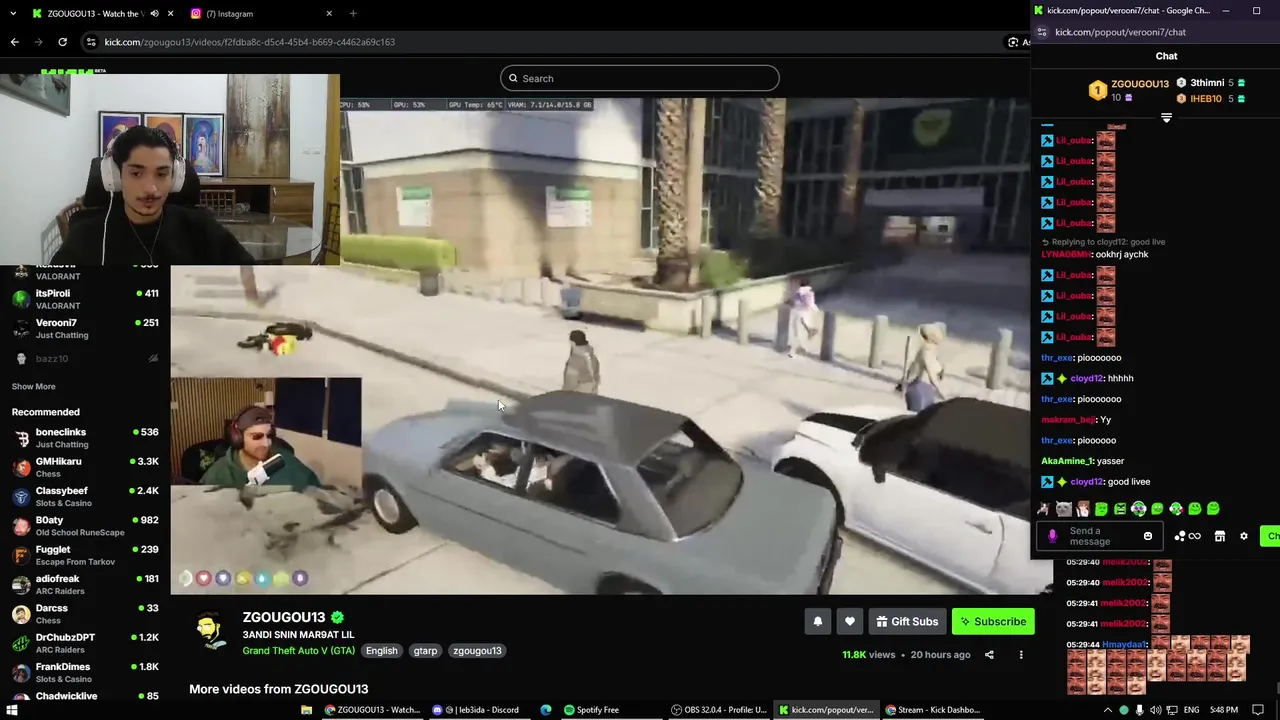Click into the Kick Search field
The height and width of the screenshot is (720, 1280).
[x=640, y=78]
